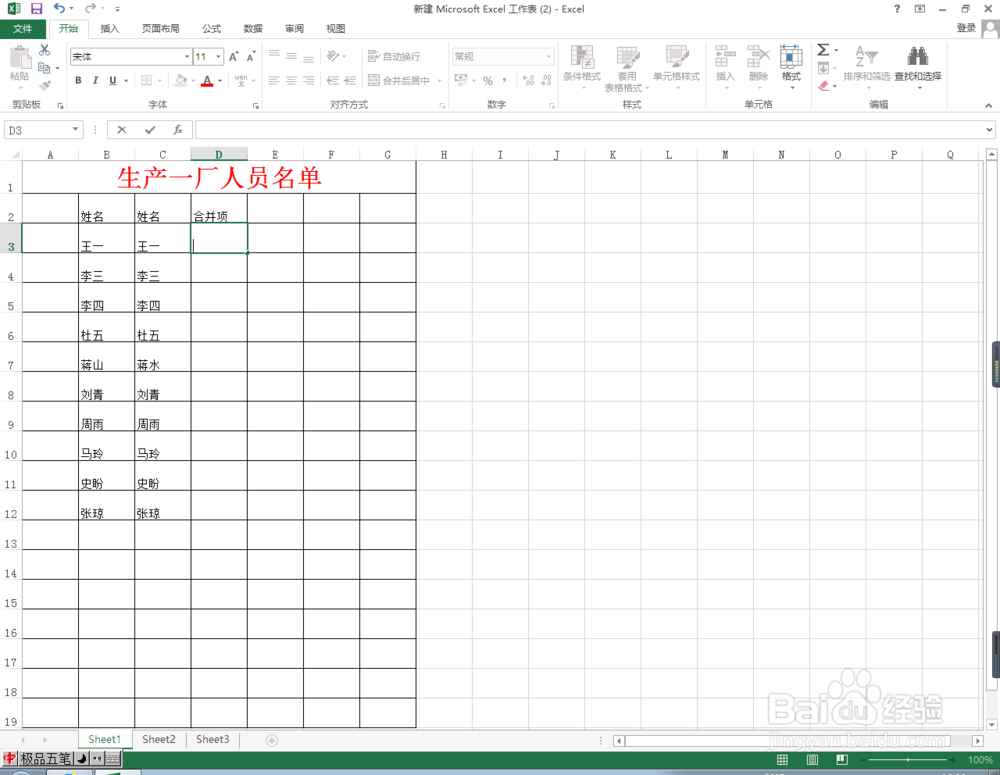Image resolution: width=1000 pixels, height=775 pixels.
Task: Expand Merge and Center dropdown arrow
Action: click(439, 81)
